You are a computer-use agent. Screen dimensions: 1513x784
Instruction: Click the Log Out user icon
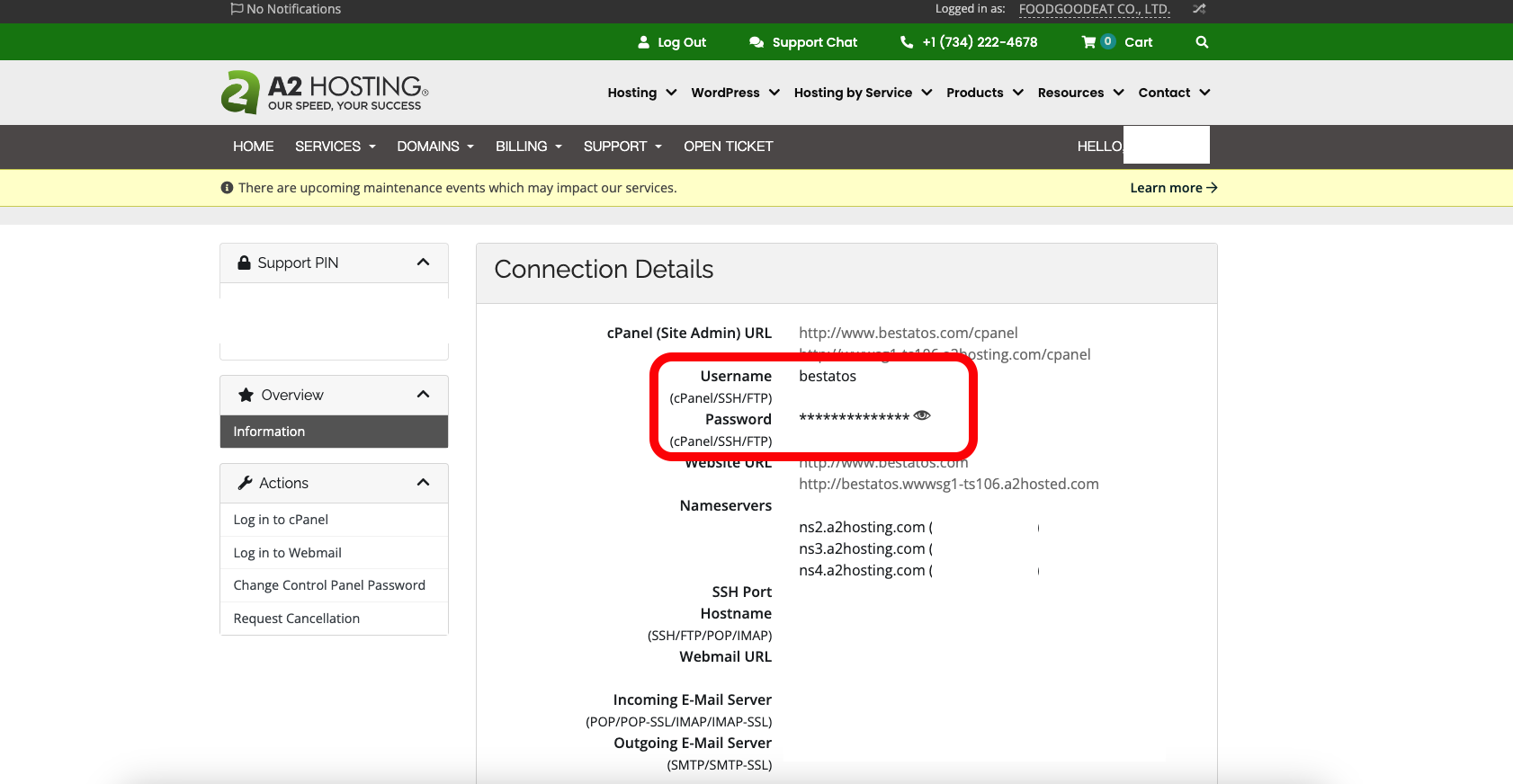pos(643,42)
